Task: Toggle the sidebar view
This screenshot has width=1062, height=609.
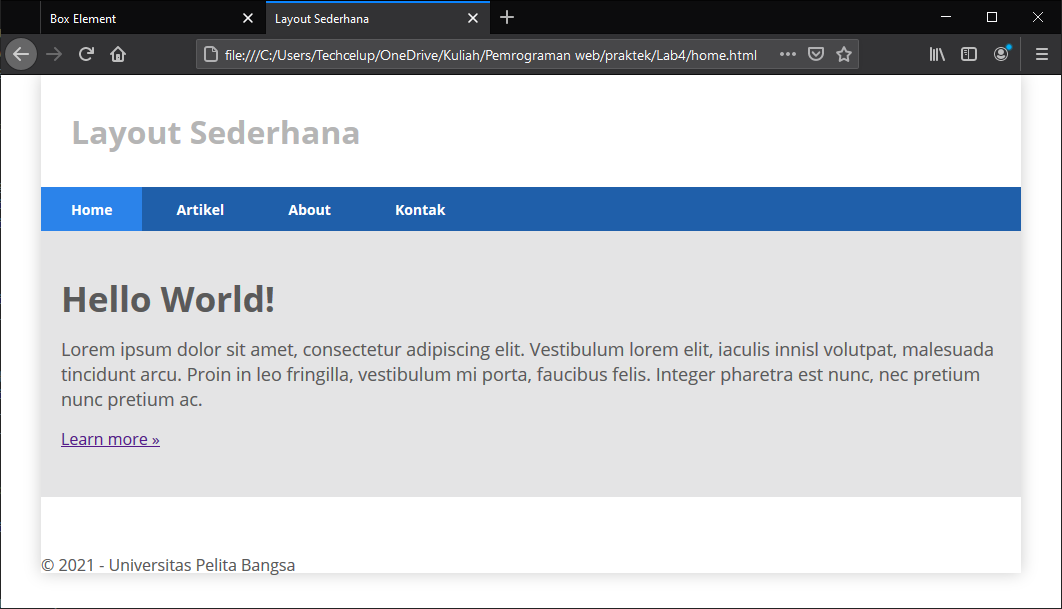Action: click(969, 54)
